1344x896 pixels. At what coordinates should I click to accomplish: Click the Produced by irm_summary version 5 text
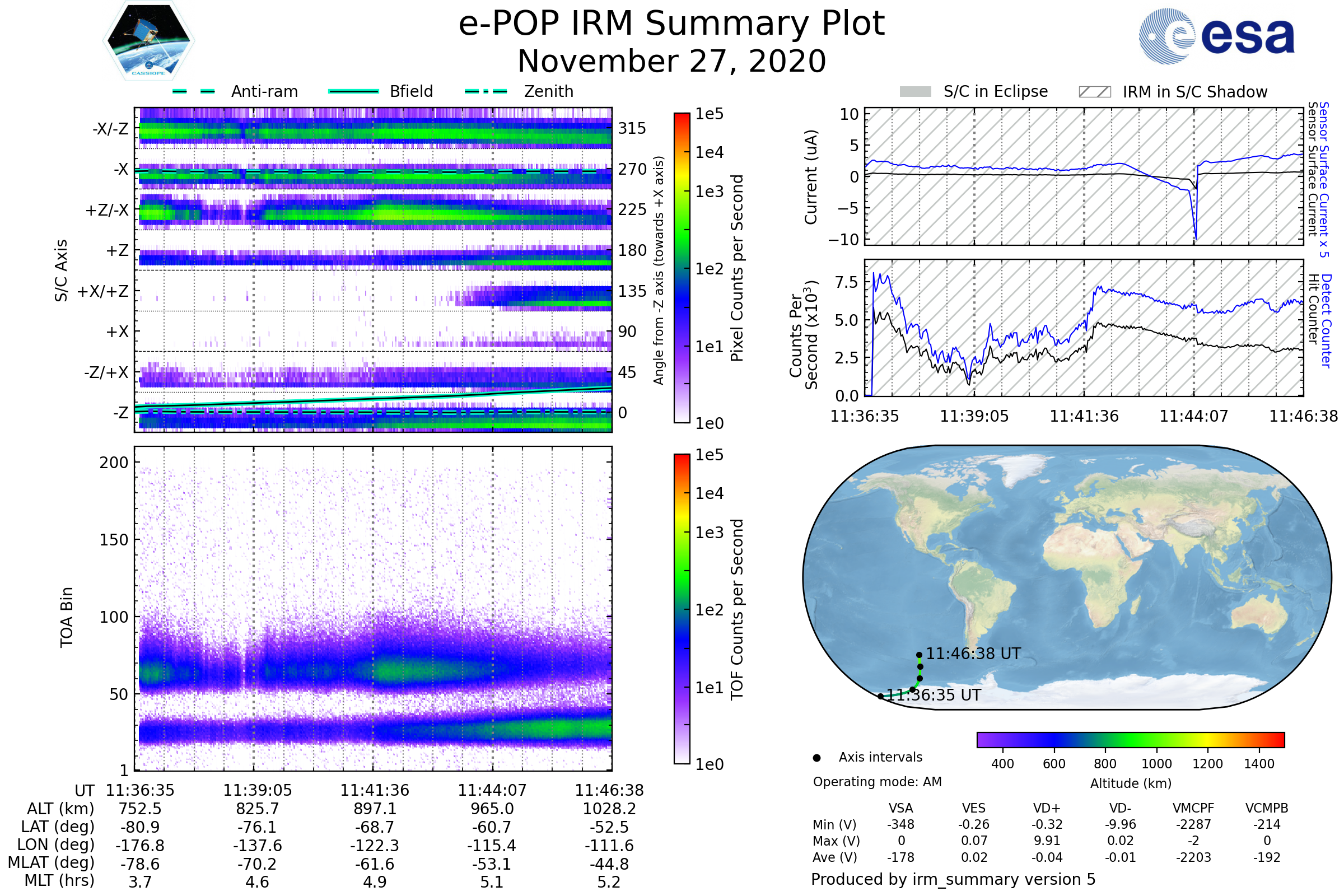click(x=953, y=879)
